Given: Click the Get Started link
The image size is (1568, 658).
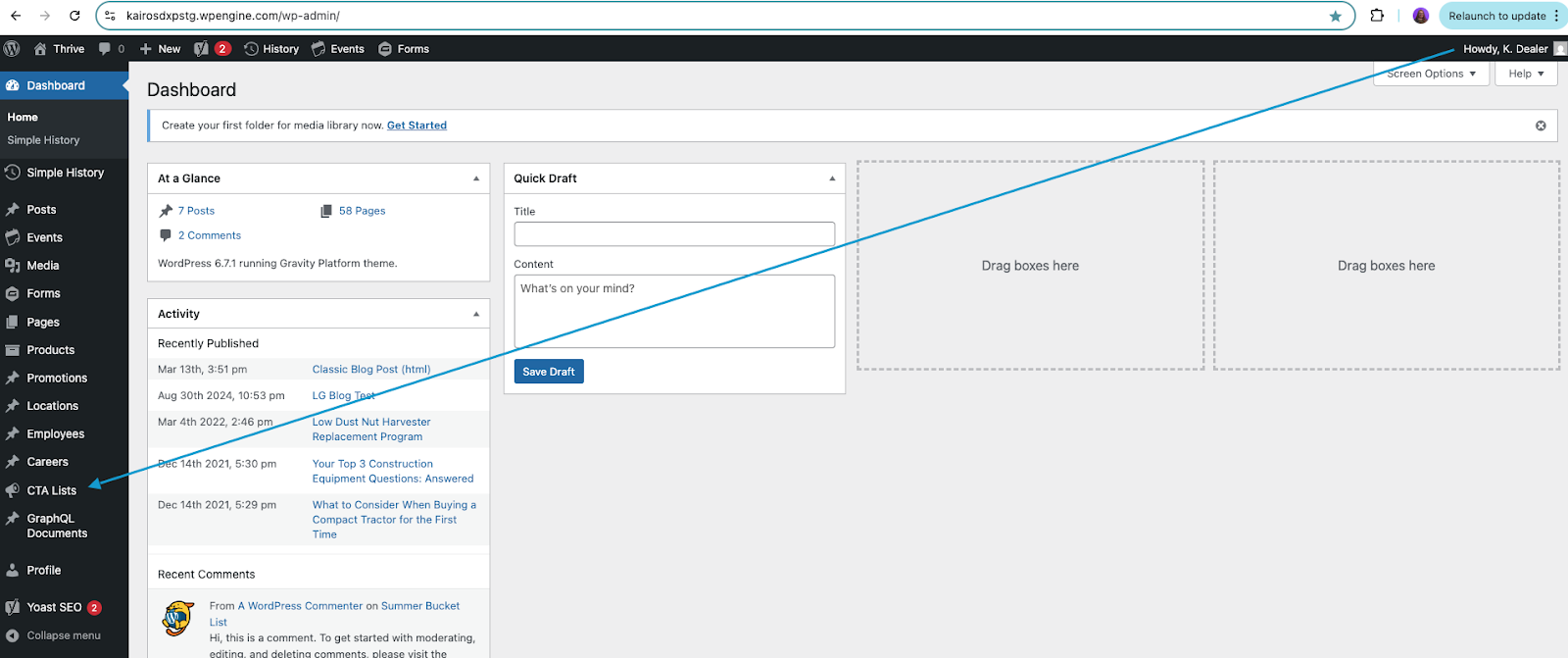Looking at the screenshot, I should click(416, 126).
